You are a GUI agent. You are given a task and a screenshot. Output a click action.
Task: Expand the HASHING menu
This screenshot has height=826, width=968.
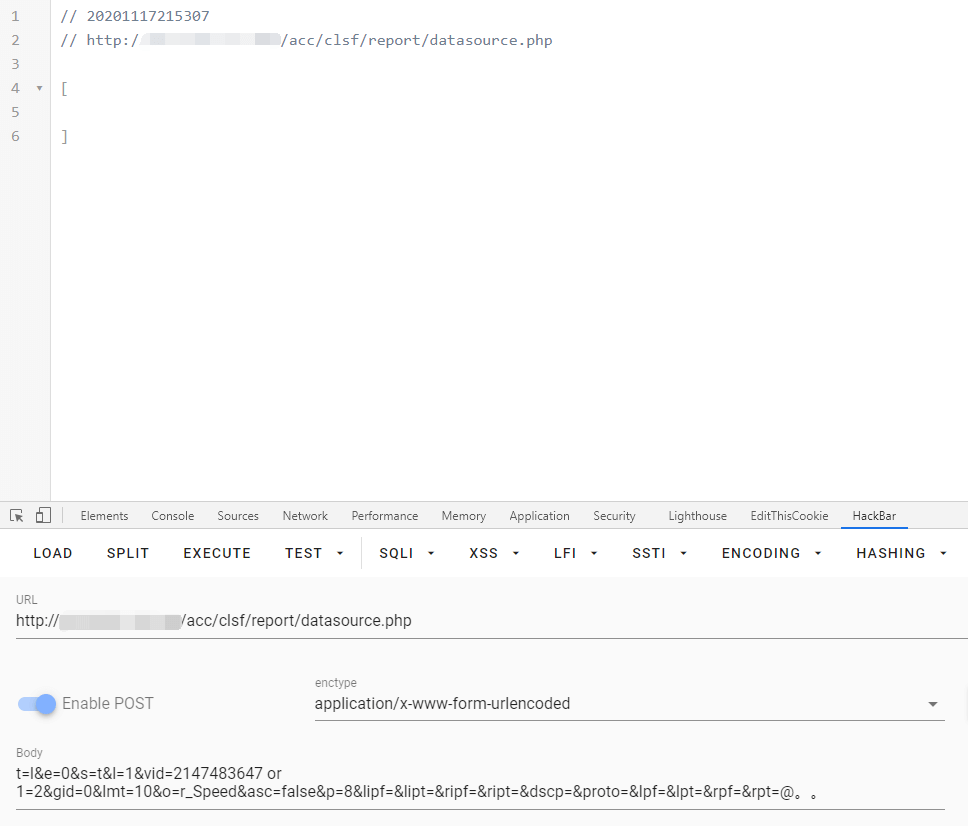[x=901, y=553]
